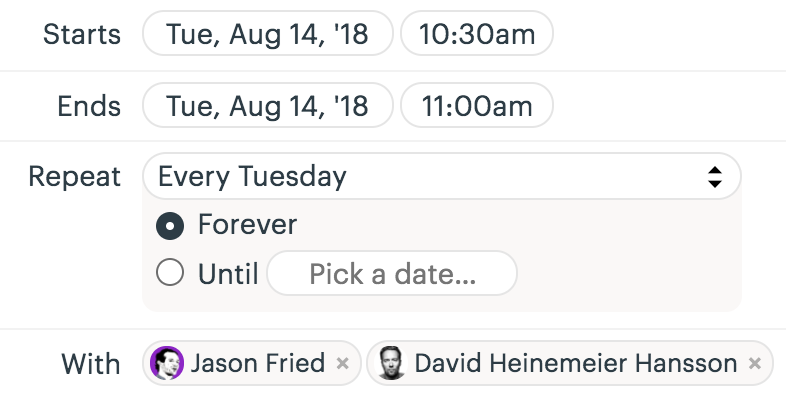786x396 pixels.
Task: Click David Heinemeier Hansson's avatar photo
Action: click(x=391, y=363)
